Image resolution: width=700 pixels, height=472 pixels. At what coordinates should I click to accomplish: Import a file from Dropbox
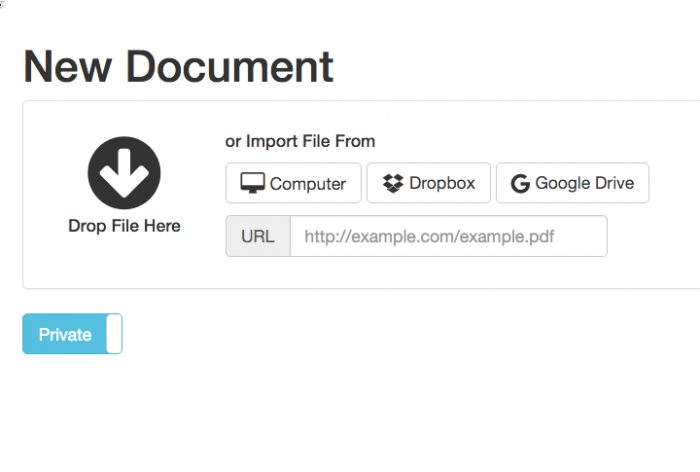pos(429,184)
